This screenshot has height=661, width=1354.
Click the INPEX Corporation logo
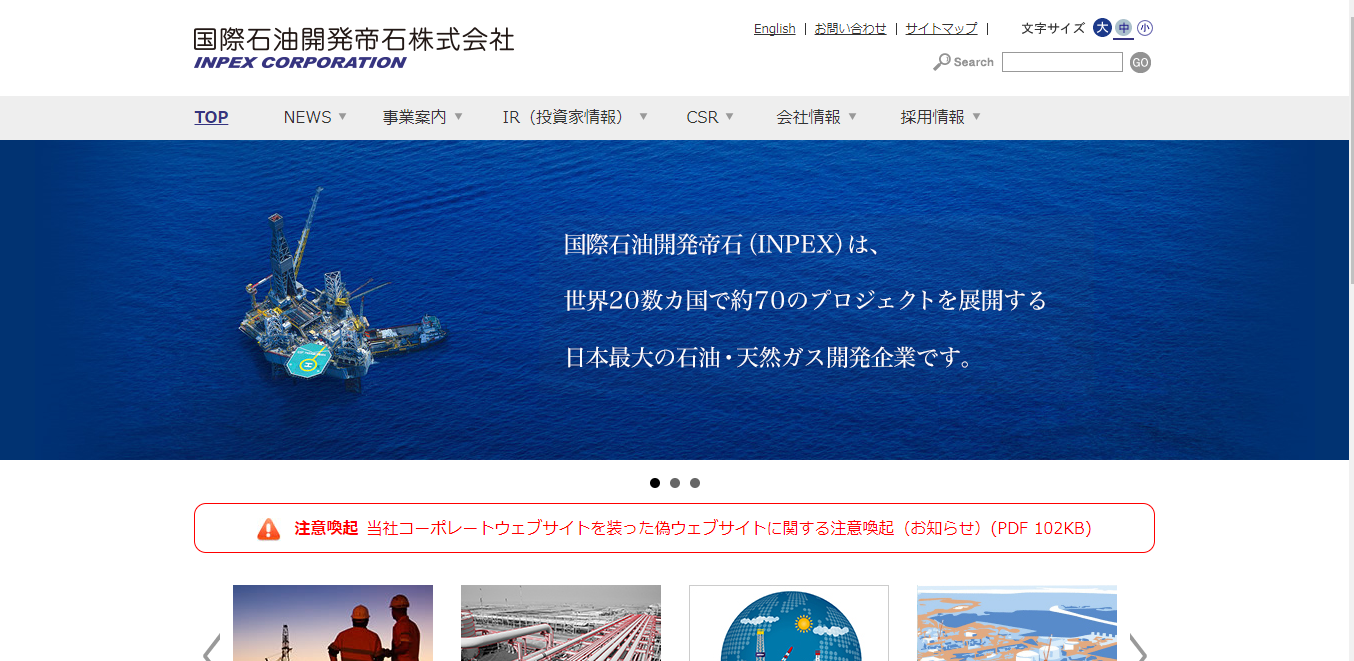354,48
